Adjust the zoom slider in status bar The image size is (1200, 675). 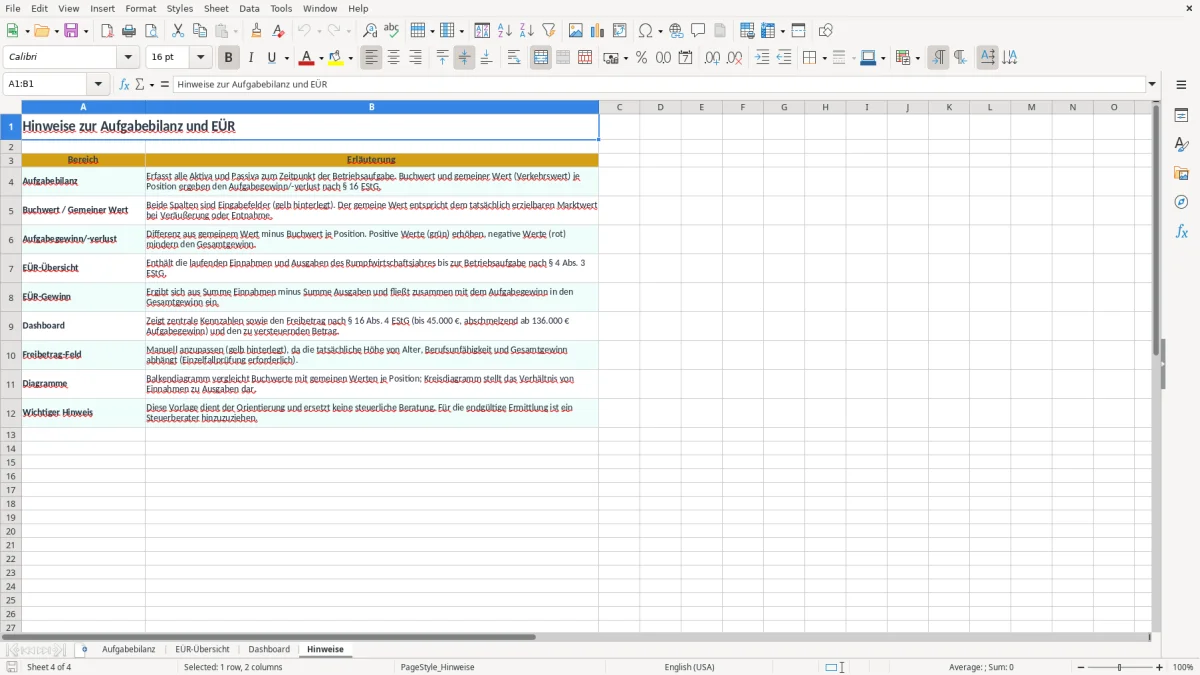tap(1118, 667)
